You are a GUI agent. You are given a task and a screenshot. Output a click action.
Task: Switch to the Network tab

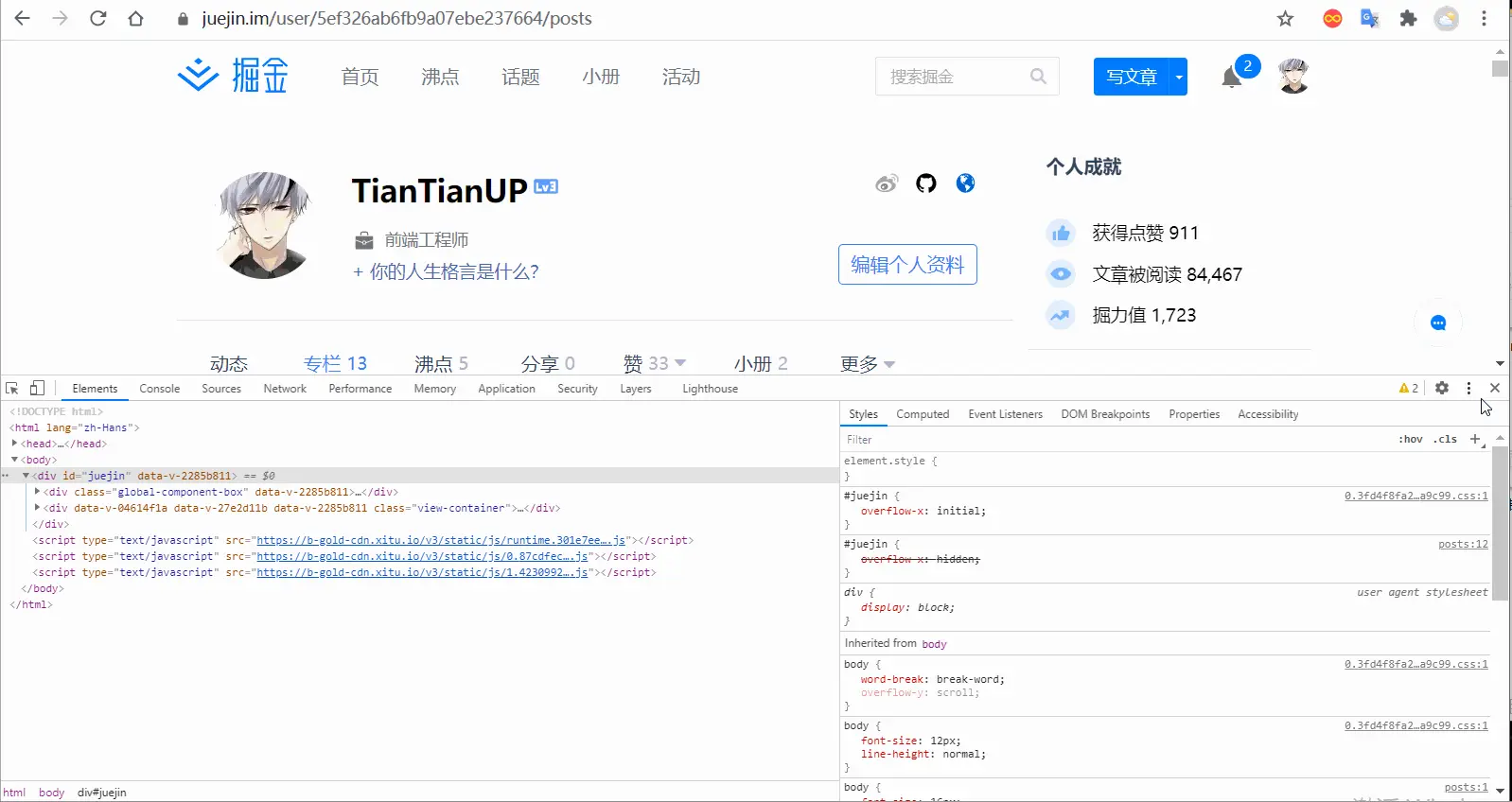pyautogui.click(x=285, y=389)
